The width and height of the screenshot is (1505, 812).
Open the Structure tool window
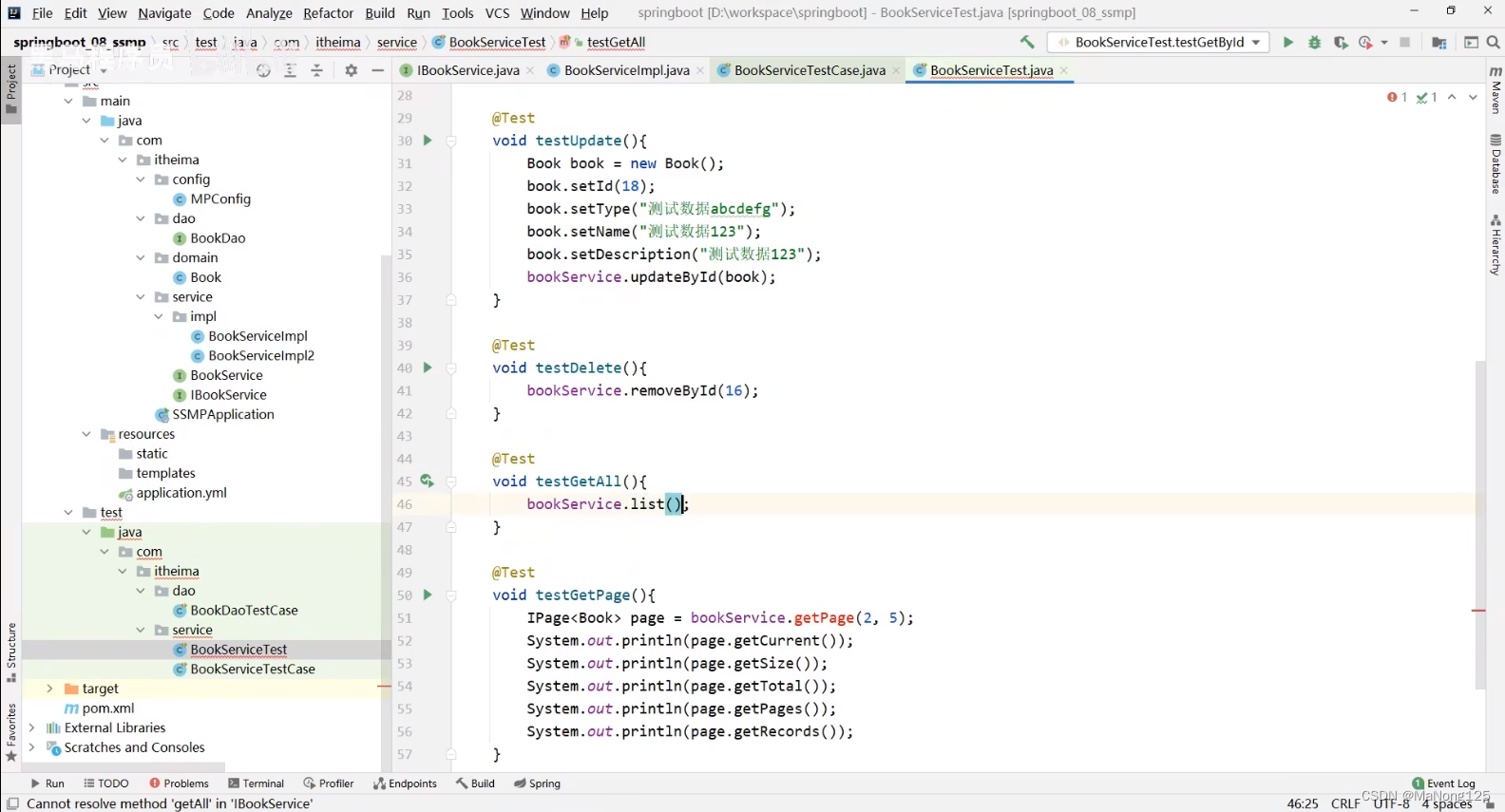pos(11,652)
